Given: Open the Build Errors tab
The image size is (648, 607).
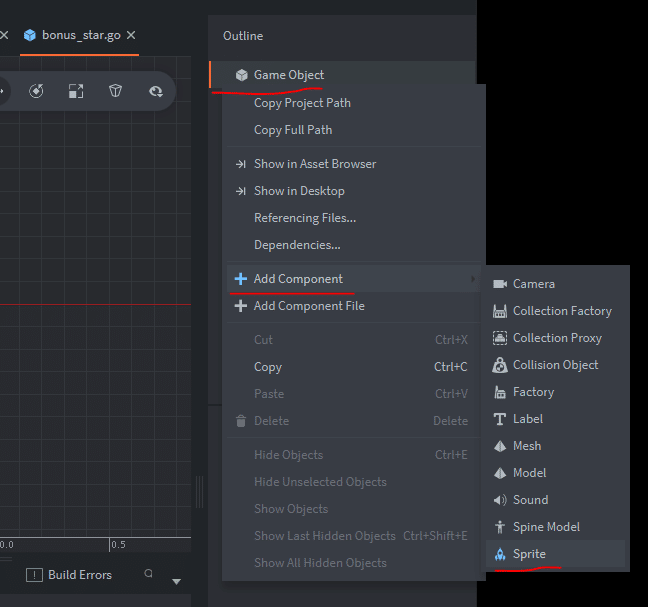Looking at the screenshot, I should point(69,575).
